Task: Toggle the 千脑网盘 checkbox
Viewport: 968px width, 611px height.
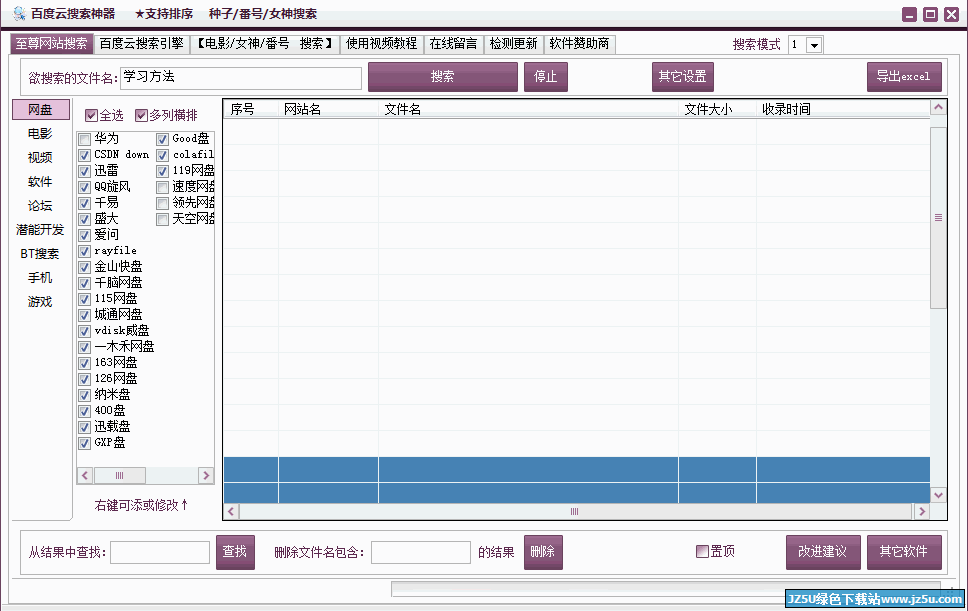Action: pyautogui.click(x=85, y=283)
